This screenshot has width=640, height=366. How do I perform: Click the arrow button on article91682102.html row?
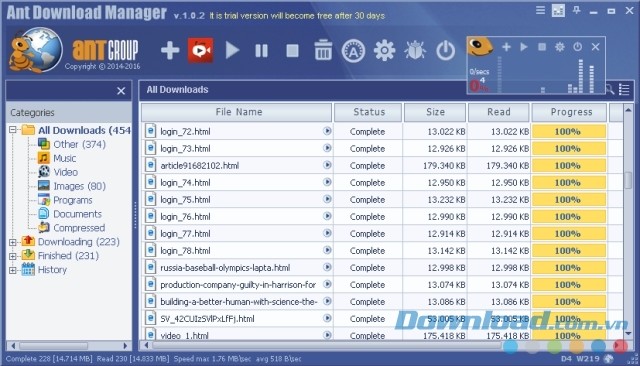327,165
